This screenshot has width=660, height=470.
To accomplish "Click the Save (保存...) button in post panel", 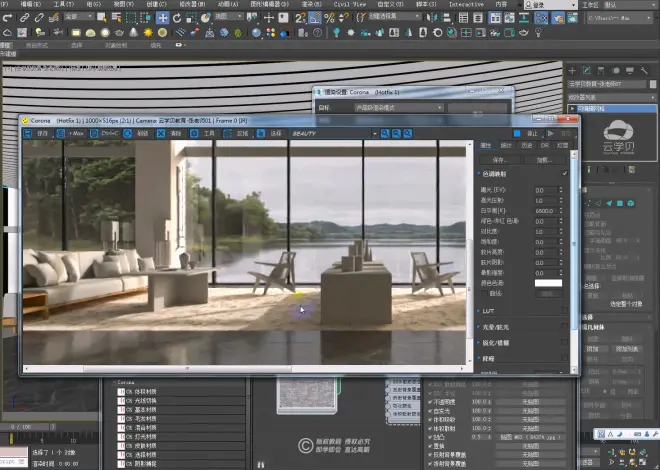I will coord(493,159).
